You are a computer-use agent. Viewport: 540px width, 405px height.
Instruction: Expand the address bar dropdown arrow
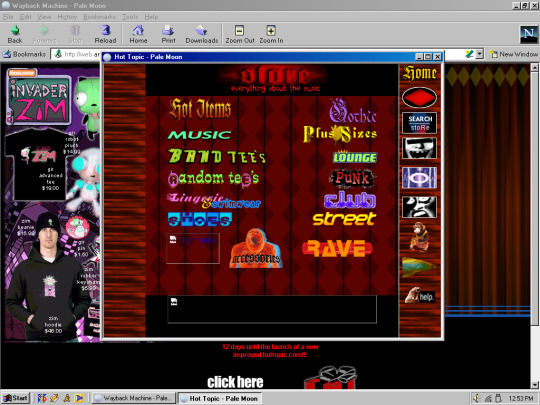[x=479, y=54]
